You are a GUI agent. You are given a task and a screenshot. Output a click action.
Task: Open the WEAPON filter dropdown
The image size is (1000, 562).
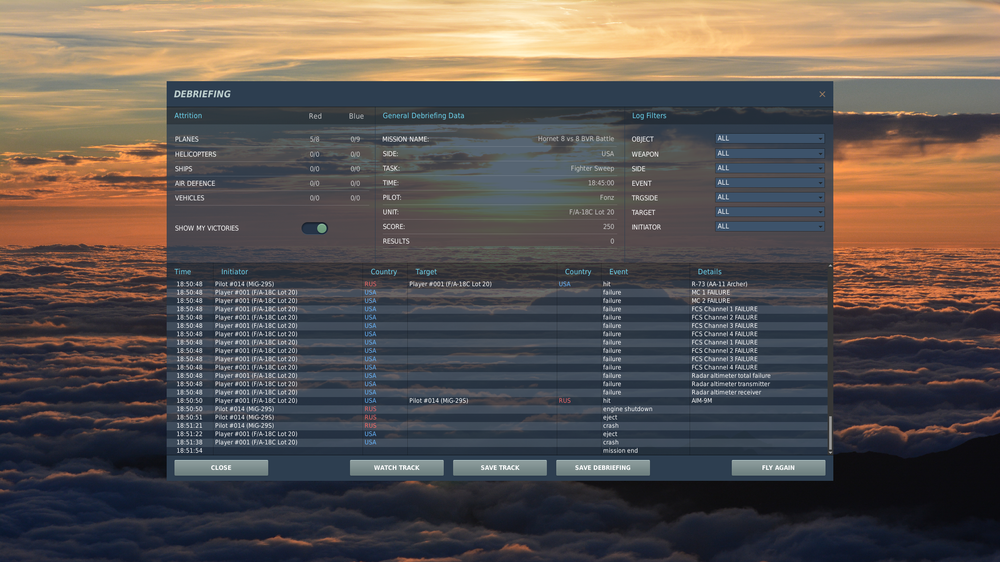[769, 154]
